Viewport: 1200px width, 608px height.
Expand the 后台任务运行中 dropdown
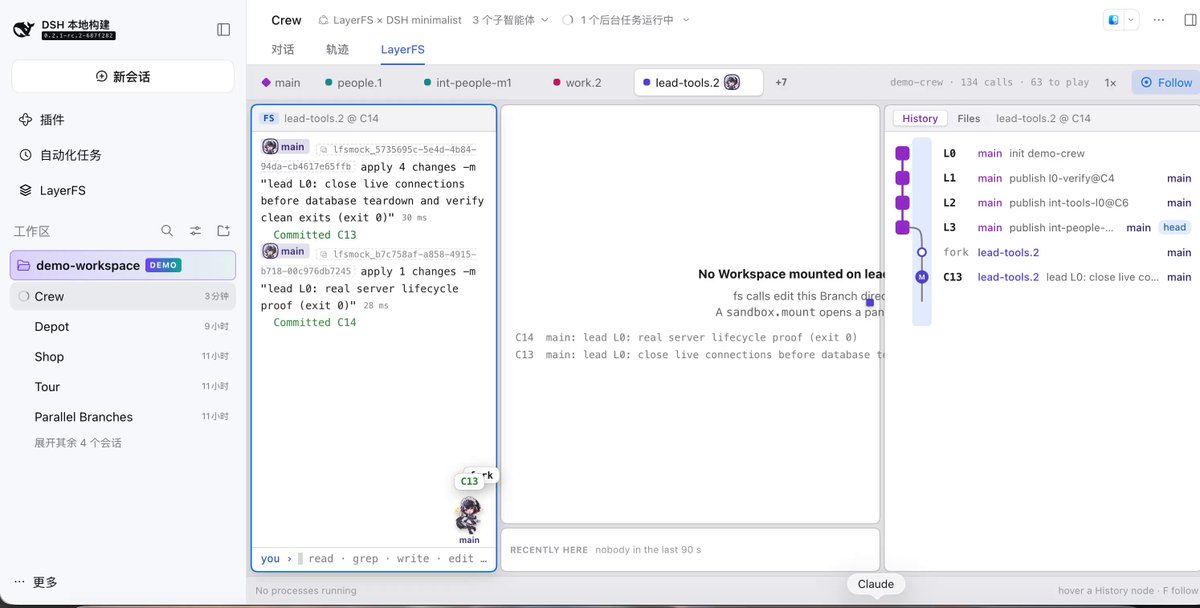(626, 20)
